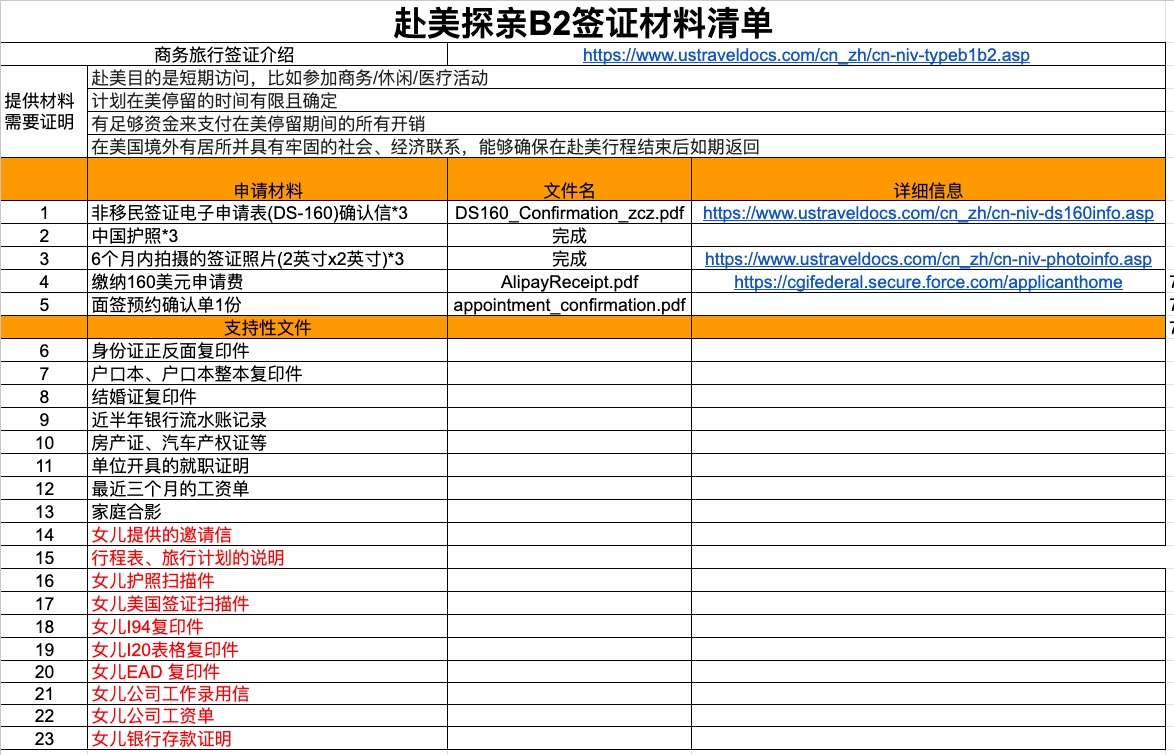Select cell about 在美国境外有居所

pyautogui.click(x=626, y=147)
